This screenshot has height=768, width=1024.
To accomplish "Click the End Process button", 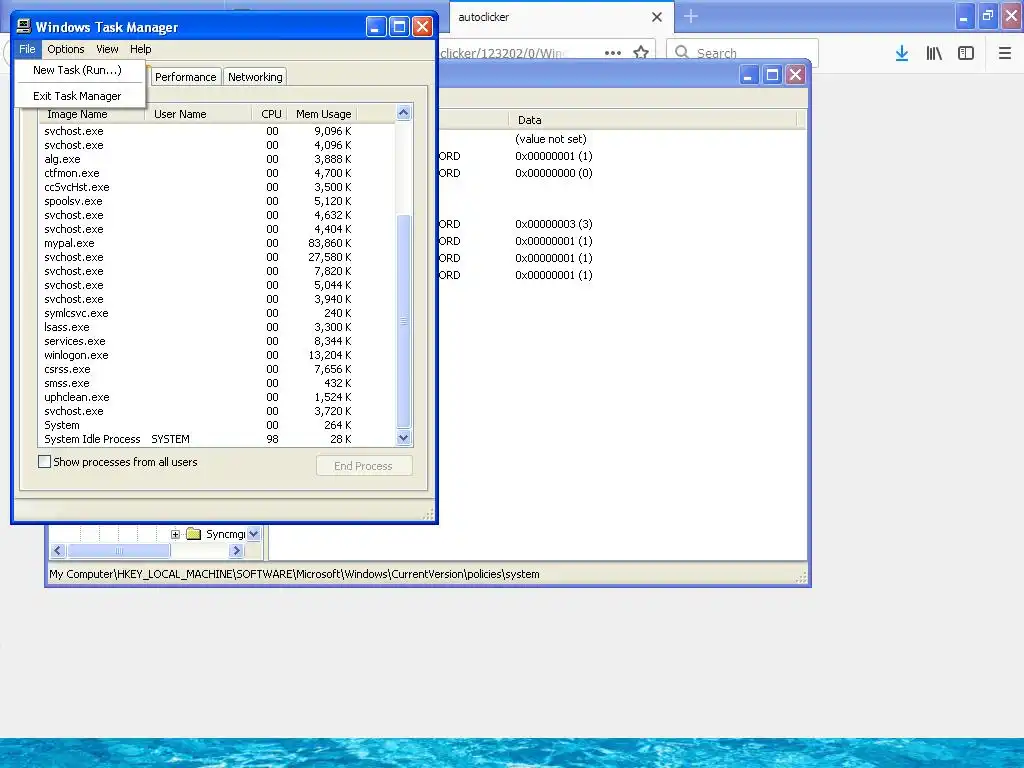I will pos(364,466).
